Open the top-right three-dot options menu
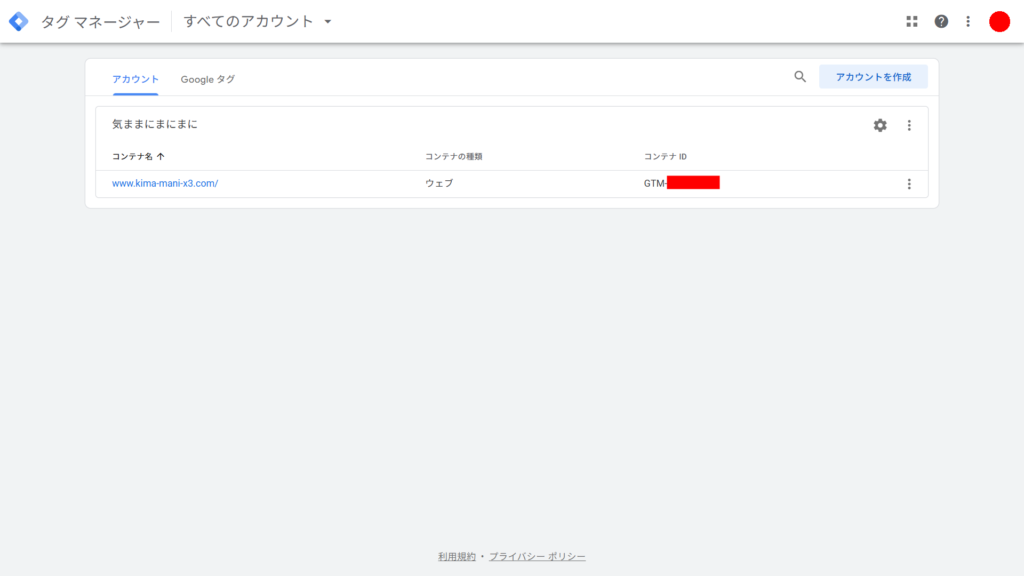Viewport: 1024px width, 576px height. point(967,20)
